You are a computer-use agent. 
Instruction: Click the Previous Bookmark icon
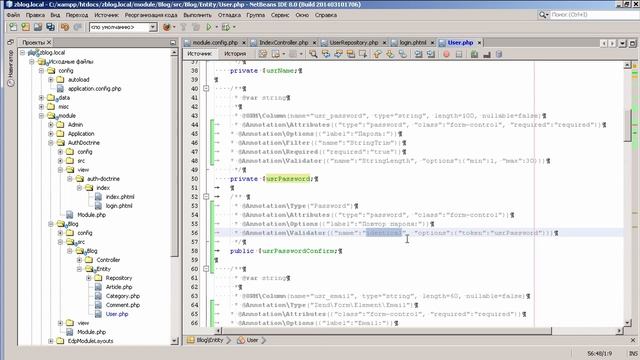[x=377, y=54]
